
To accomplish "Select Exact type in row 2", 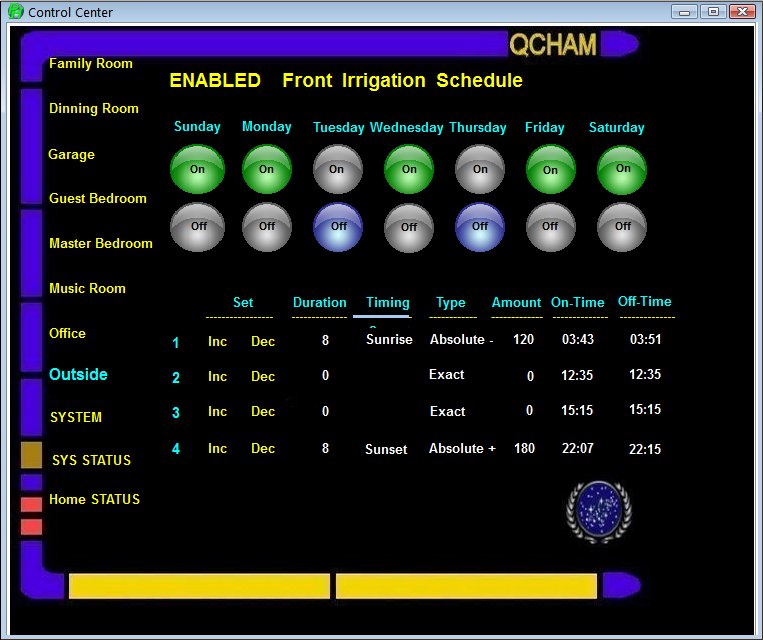I will click(447, 375).
